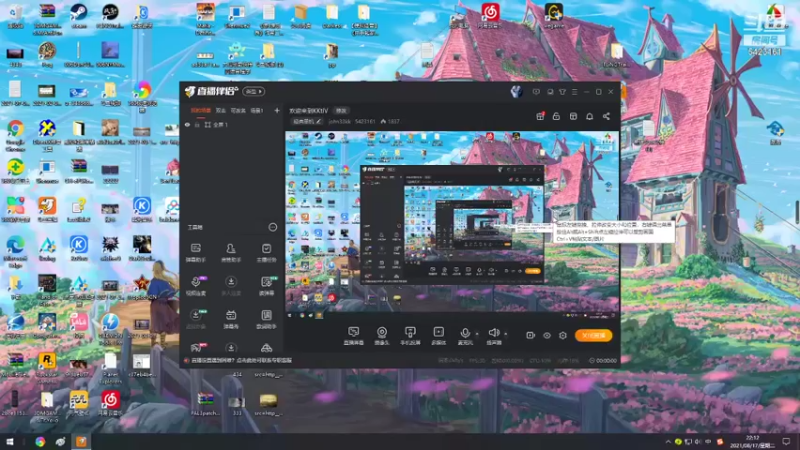
Task: Add a phone screen-cast source
Action: point(410,336)
